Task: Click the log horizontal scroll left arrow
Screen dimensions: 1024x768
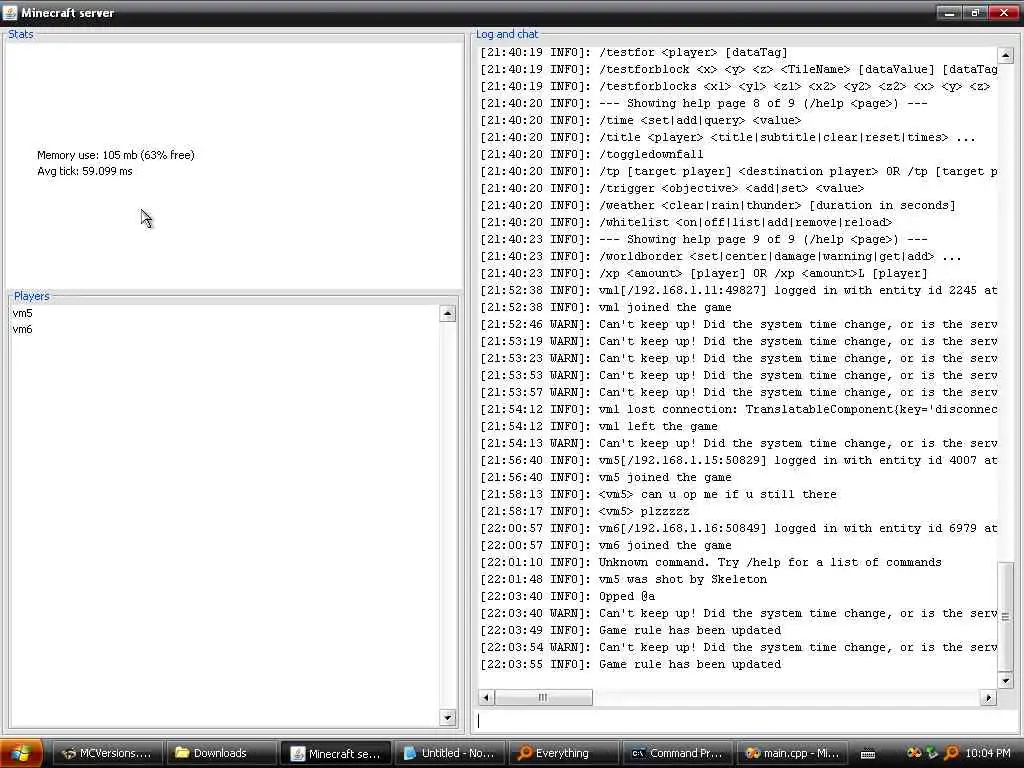Action: (486, 697)
